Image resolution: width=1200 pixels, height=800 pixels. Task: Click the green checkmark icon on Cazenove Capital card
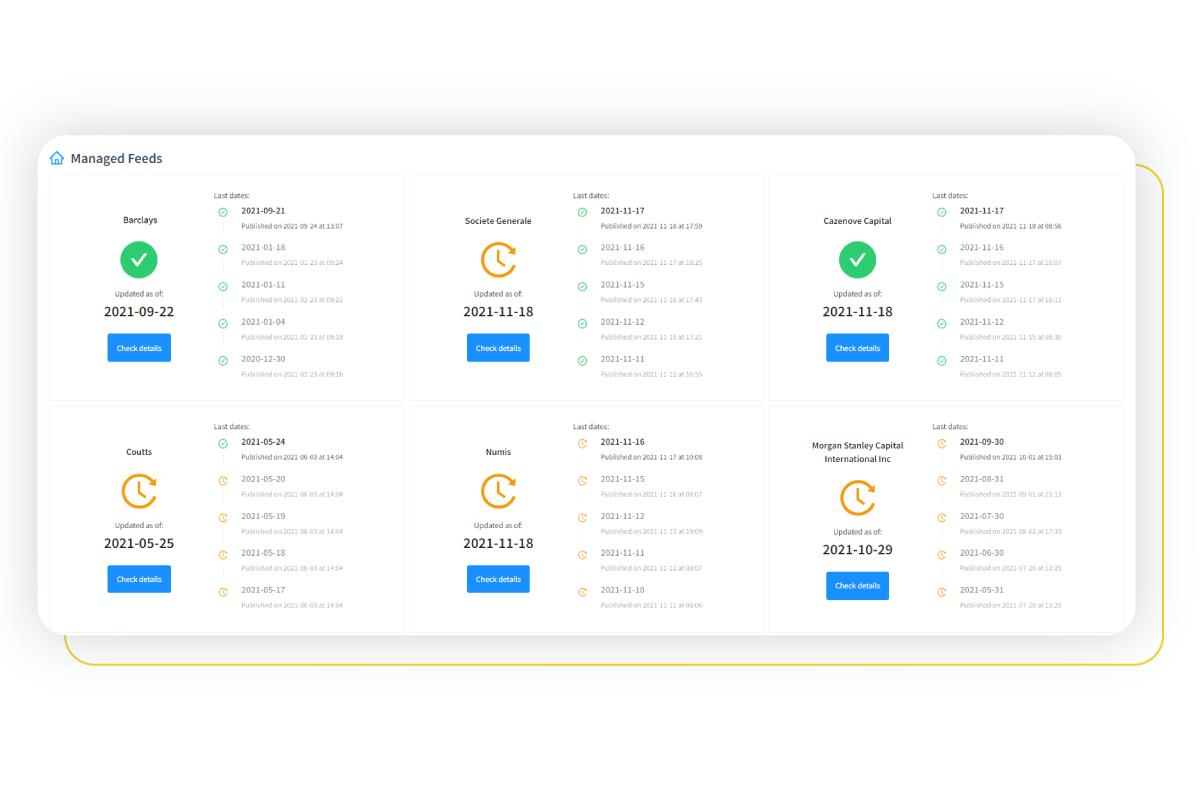pos(857,259)
